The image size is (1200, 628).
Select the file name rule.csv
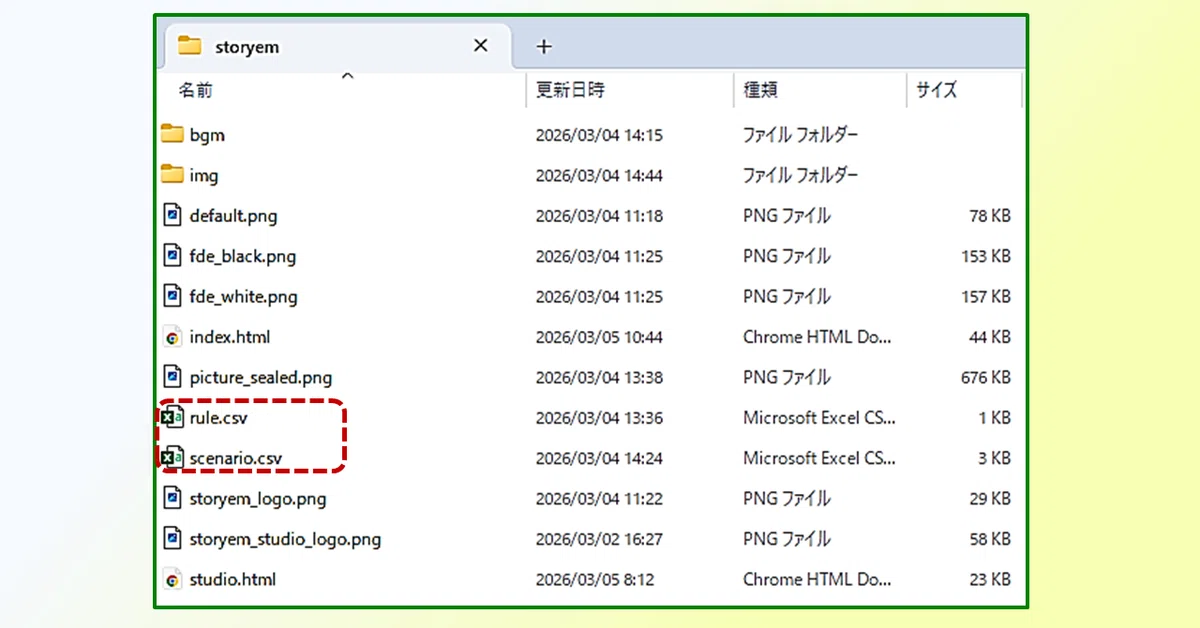coord(218,418)
